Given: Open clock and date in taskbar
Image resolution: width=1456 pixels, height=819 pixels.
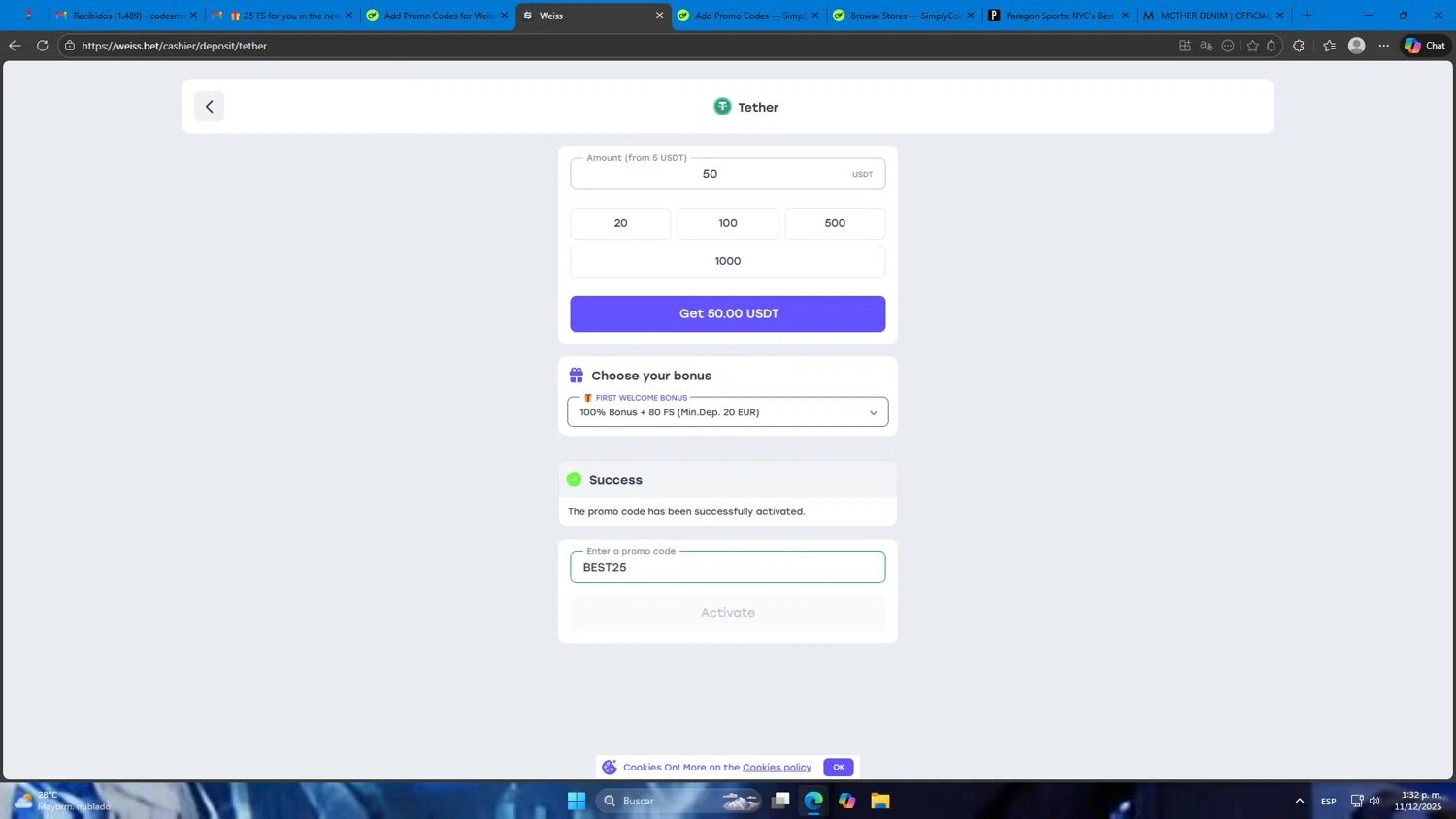Looking at the screenshot, I should 1418,801.
